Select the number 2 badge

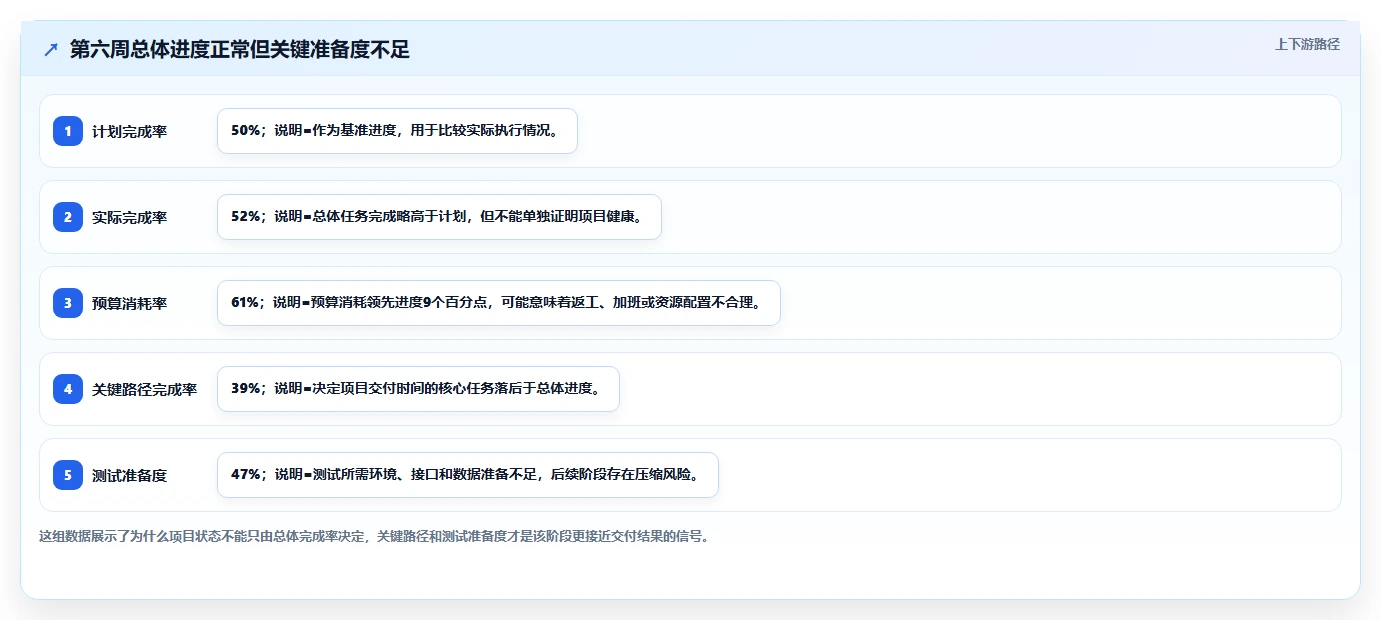click(68, 217)
